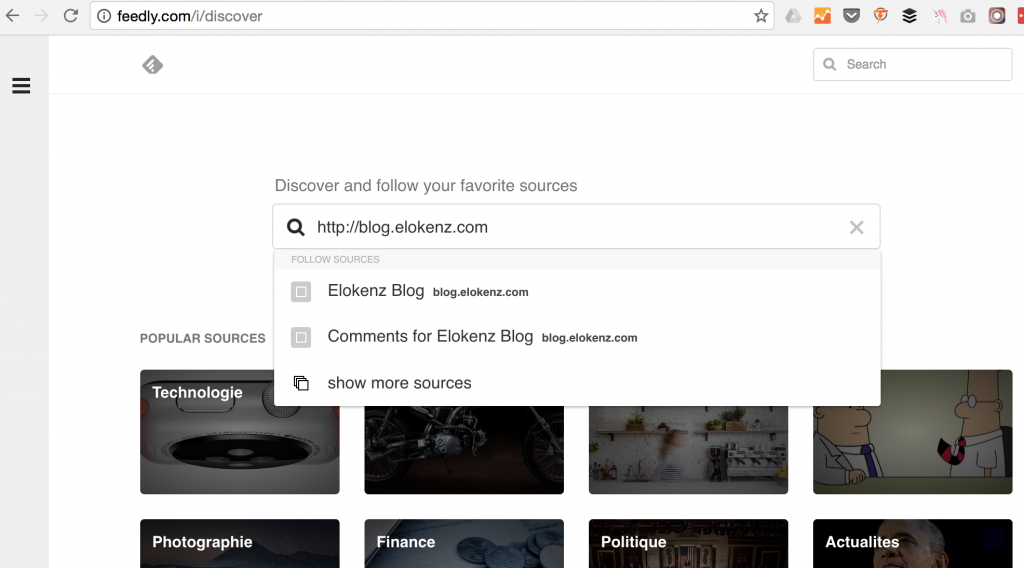Clear the discover search field

pyautogui.click(x=856, y=227)
